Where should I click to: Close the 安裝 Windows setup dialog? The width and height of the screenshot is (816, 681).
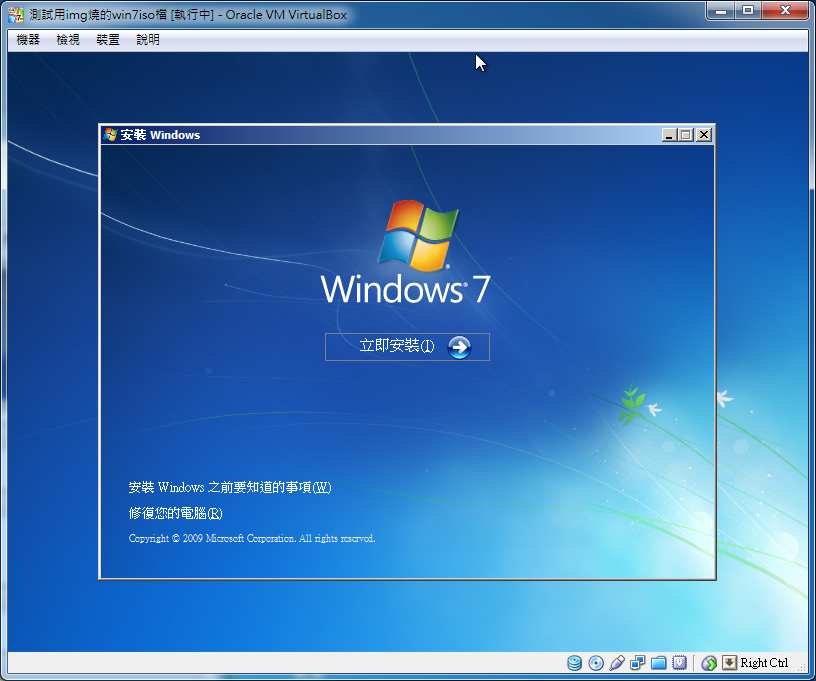[704, 135]
